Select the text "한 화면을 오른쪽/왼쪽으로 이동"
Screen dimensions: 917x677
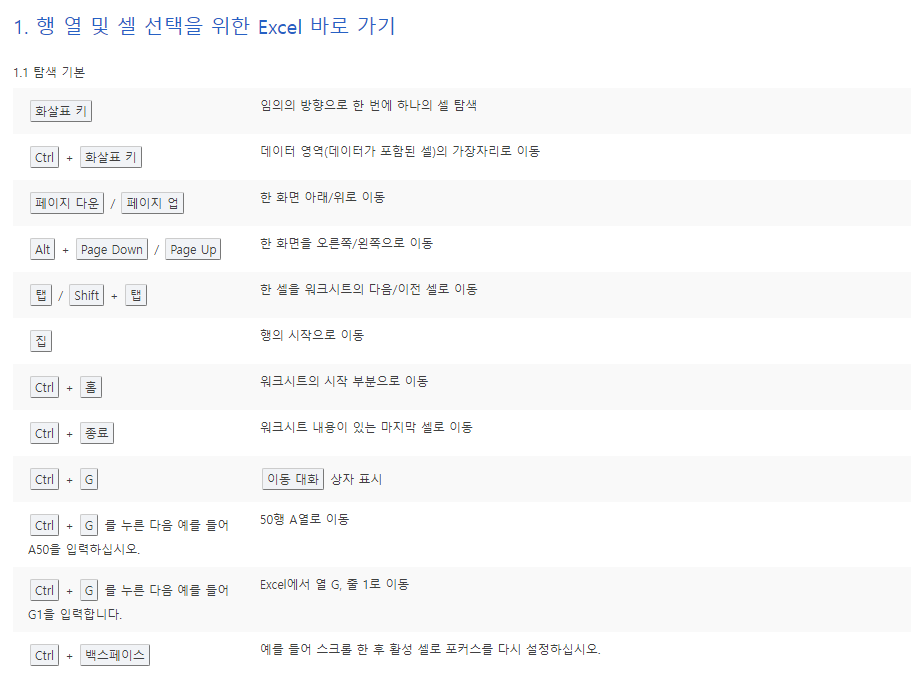tap(346, 243)
